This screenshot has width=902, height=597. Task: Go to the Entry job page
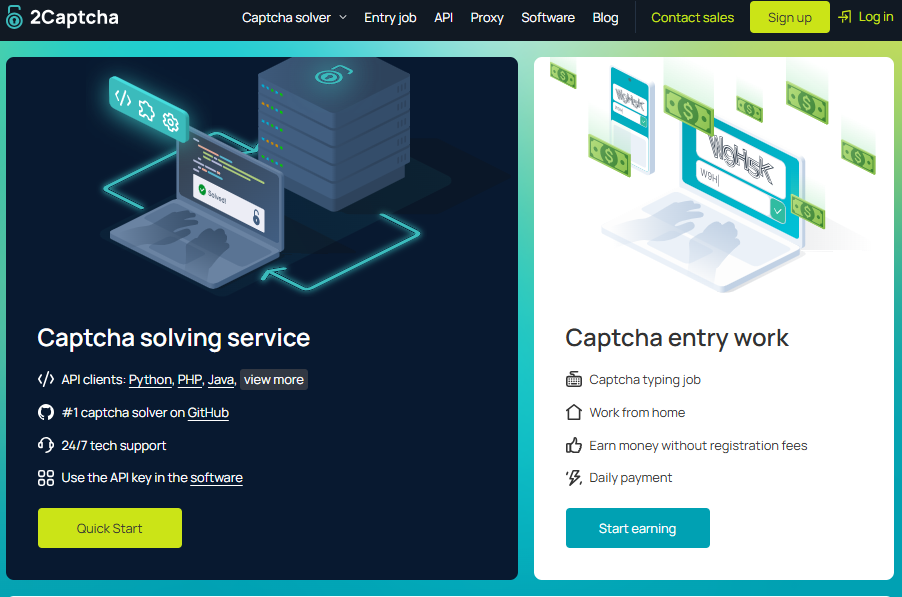(x=390, y=17)
